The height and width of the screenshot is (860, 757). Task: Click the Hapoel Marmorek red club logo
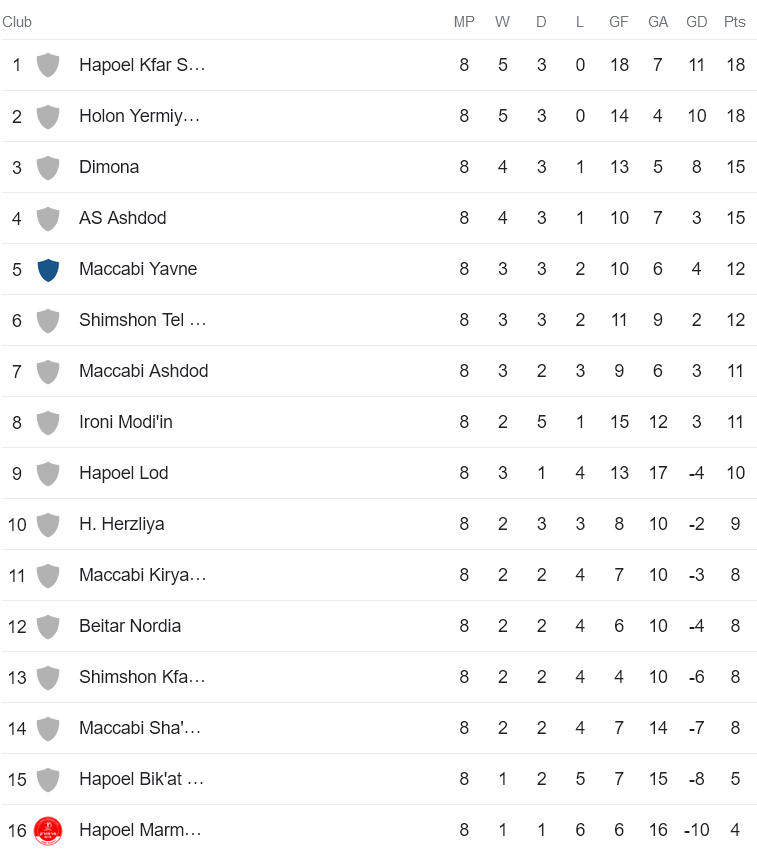[48, 830]
